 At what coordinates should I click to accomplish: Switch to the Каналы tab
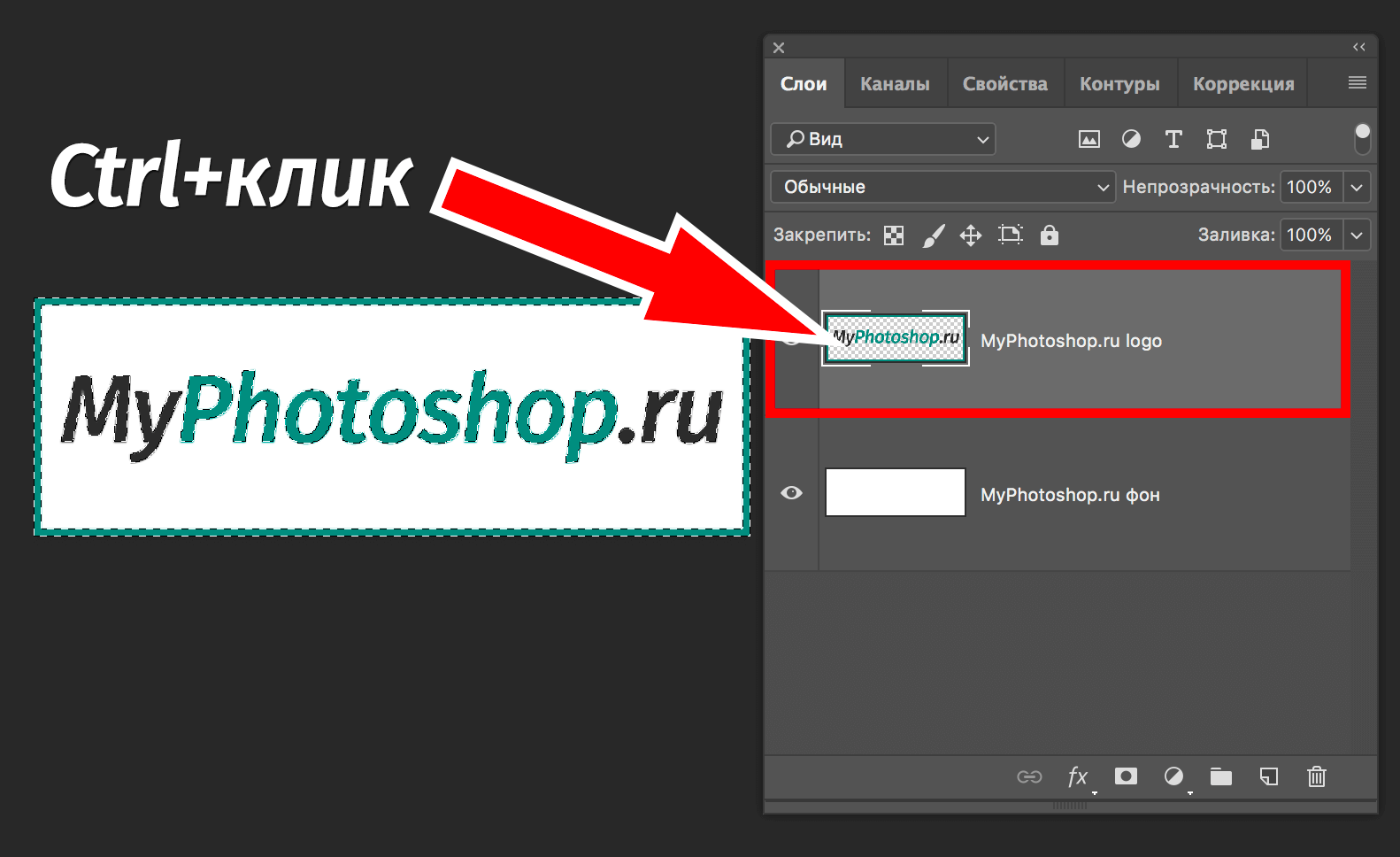click(x=895, y=84)
